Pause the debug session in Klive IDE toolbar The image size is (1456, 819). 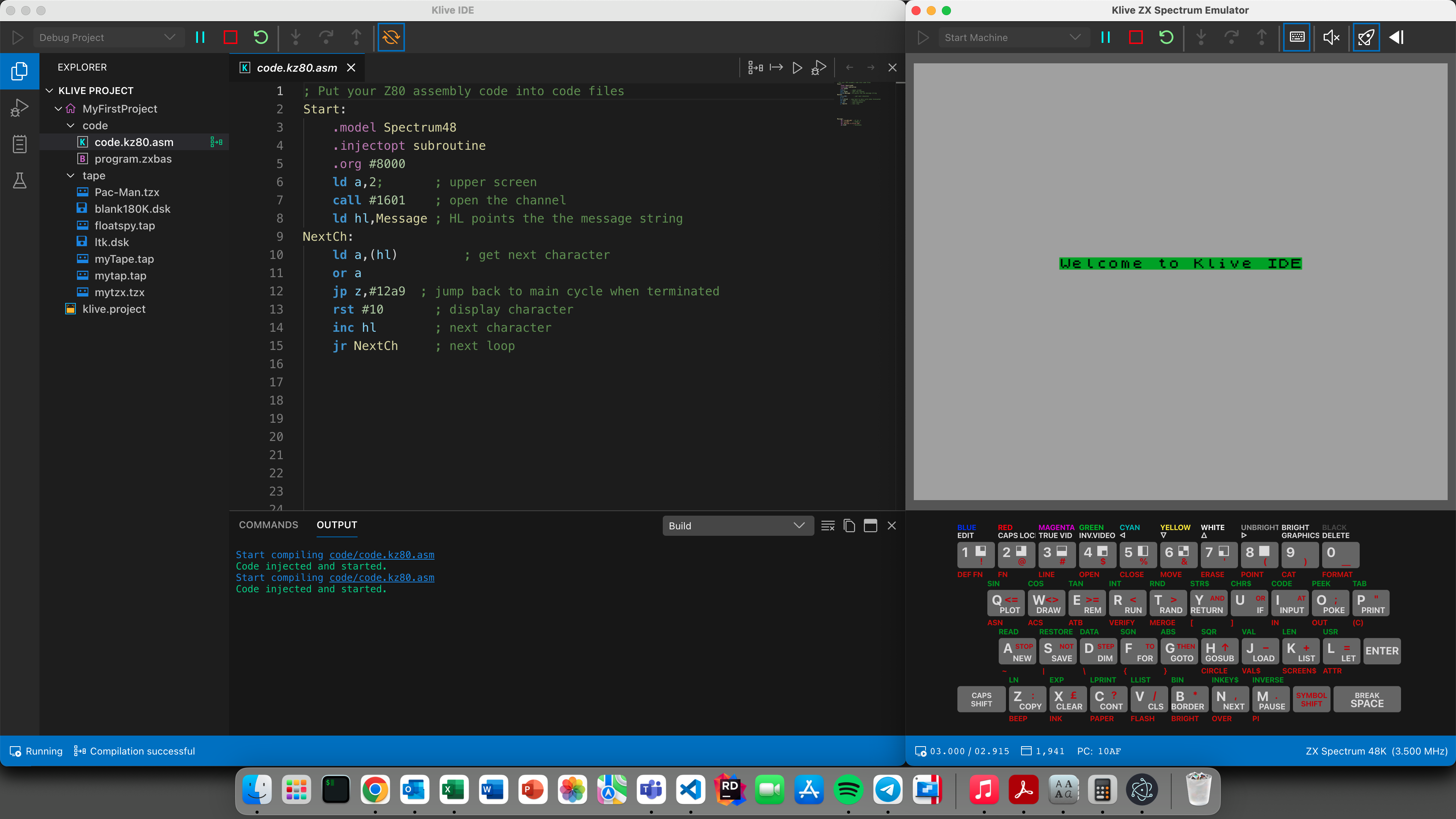200,37
